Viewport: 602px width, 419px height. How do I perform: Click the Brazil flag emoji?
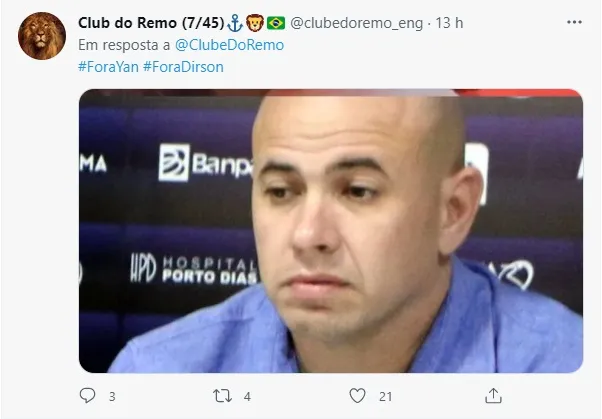276,23
